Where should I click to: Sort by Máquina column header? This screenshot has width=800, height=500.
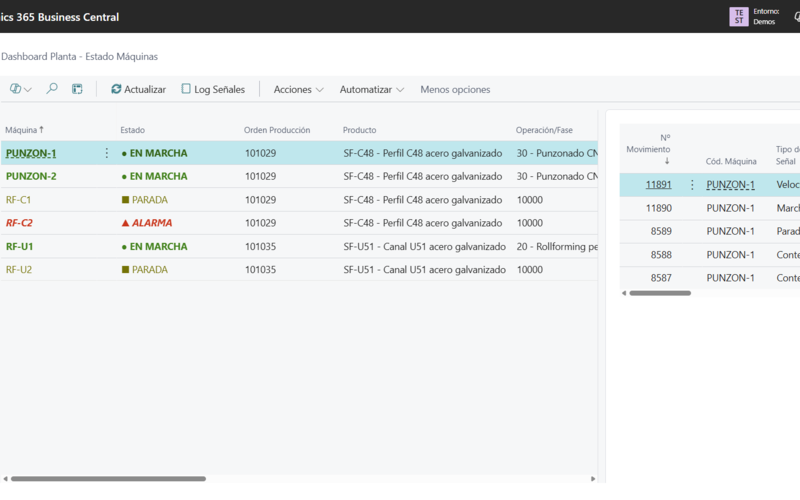click(x=24, y=130)
